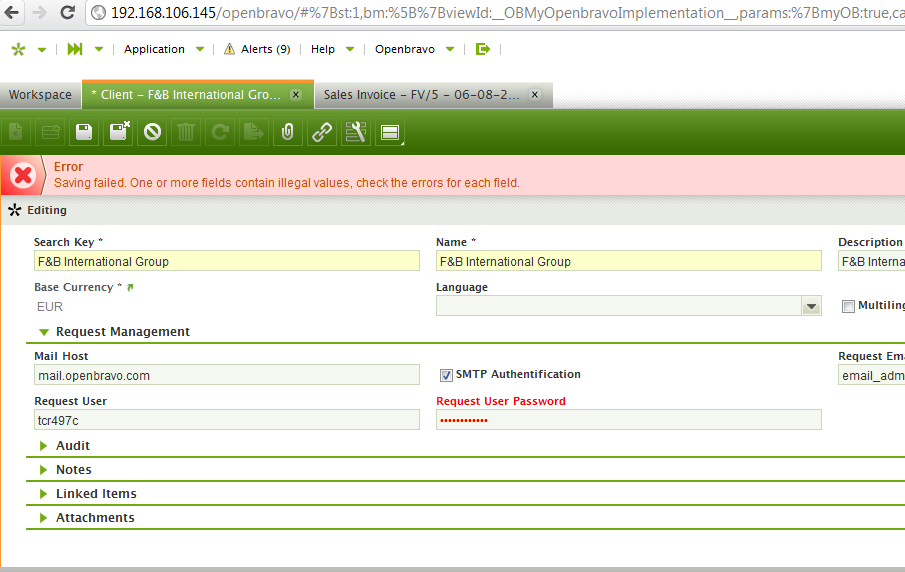The height and width of the screenshot is (572, 905).
Task: Reload the page with the refresh icon
Action: (68, 12)
